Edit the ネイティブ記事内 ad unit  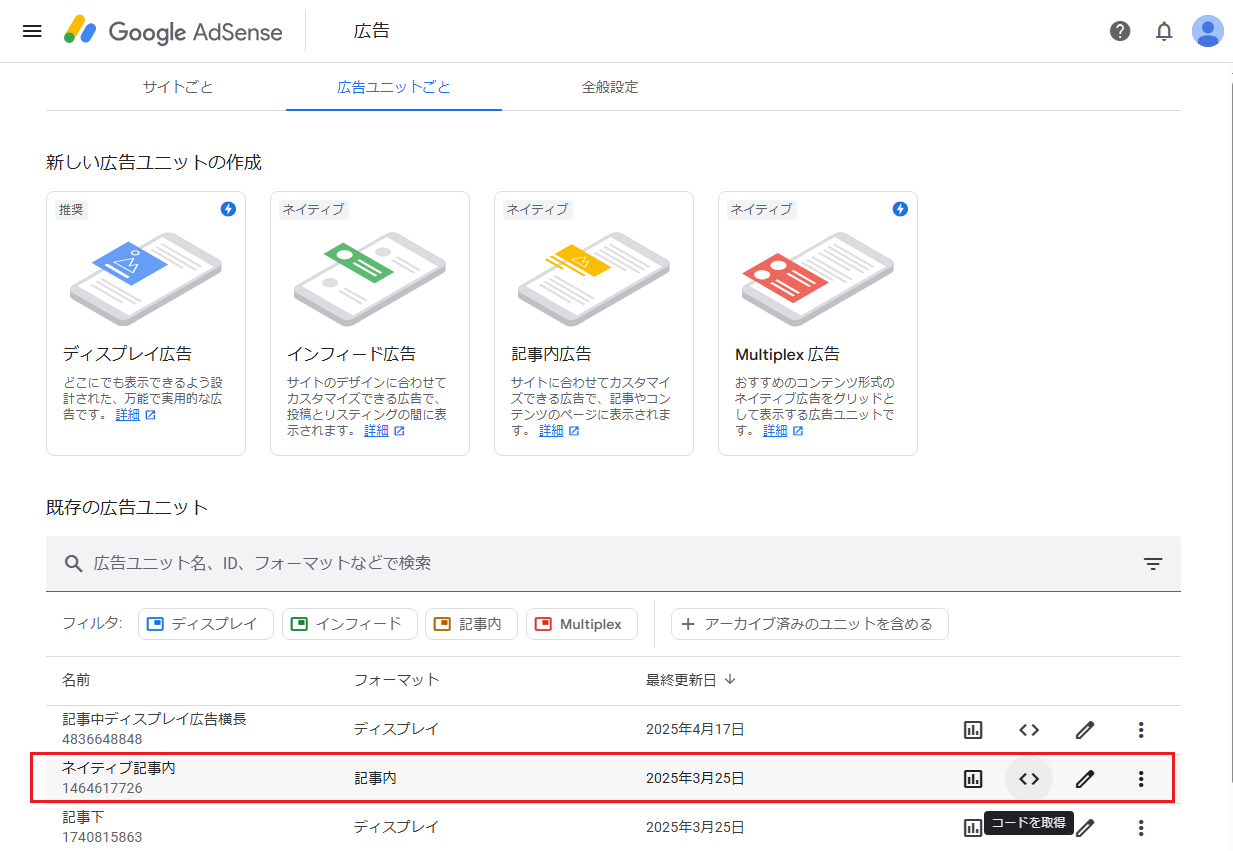click(1085, 779)
